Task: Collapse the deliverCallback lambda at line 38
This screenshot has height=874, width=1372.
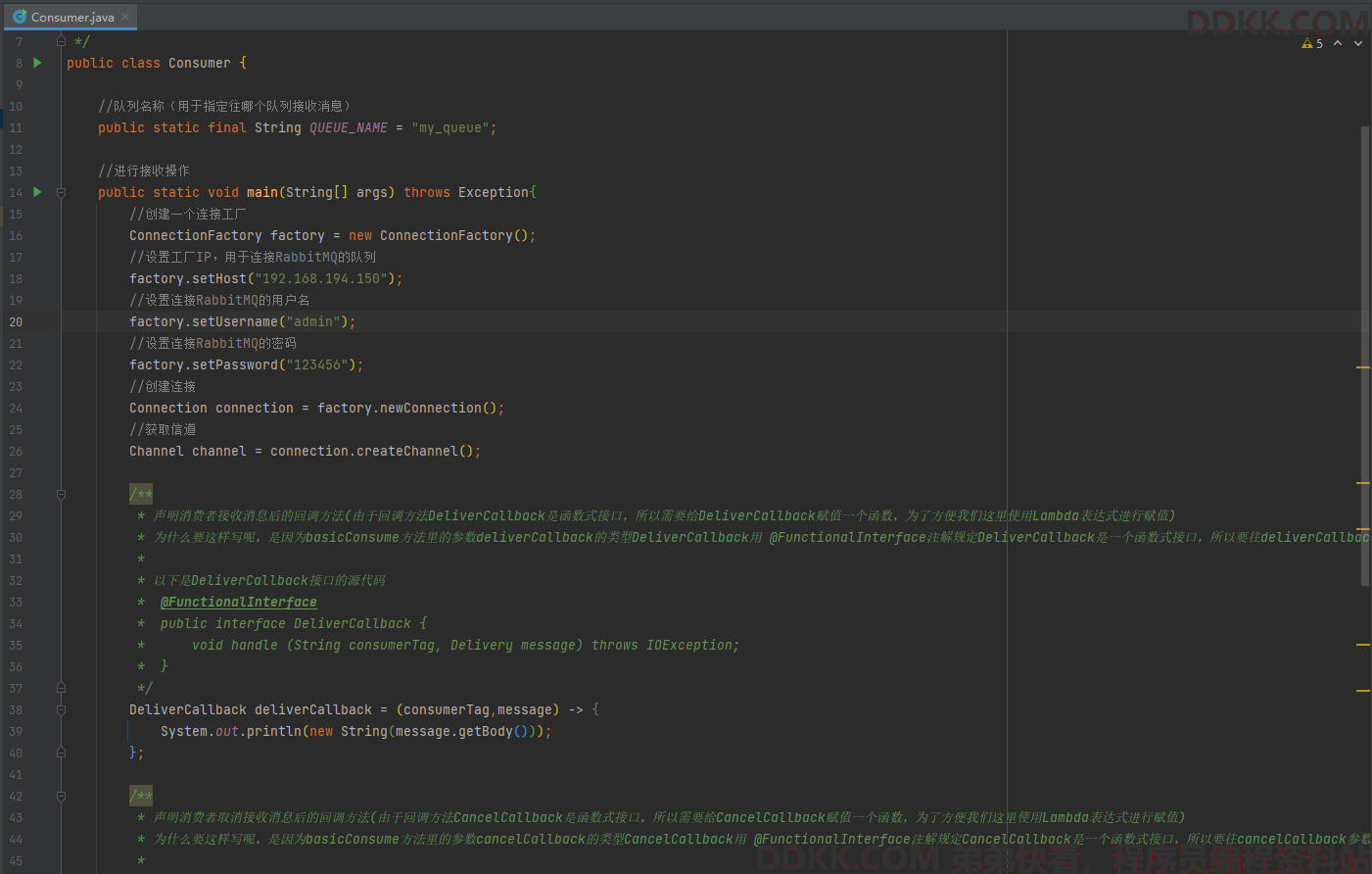Action: click(x=61, y=709)
